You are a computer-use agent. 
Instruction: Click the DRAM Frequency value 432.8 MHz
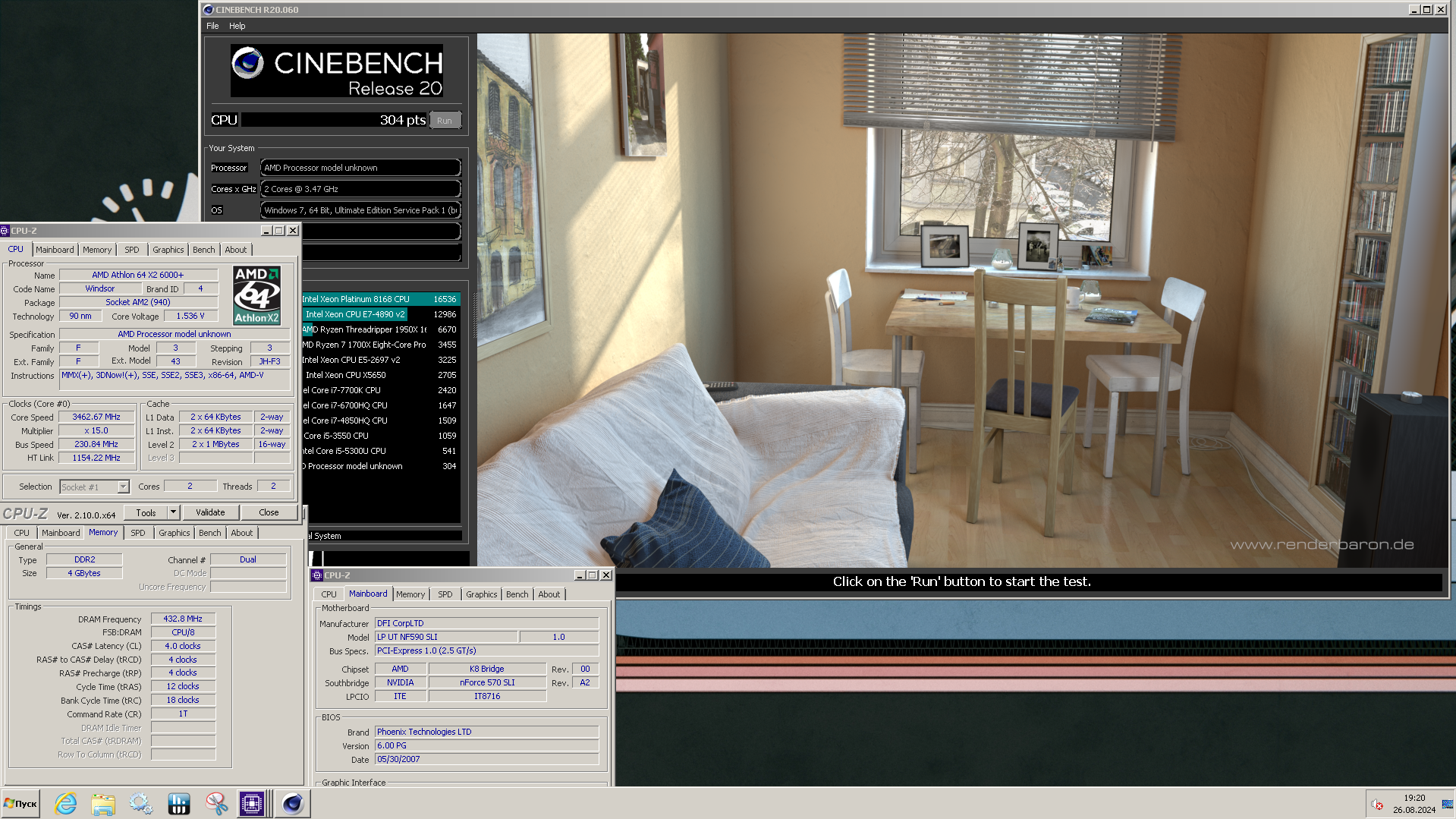point(183,619)
